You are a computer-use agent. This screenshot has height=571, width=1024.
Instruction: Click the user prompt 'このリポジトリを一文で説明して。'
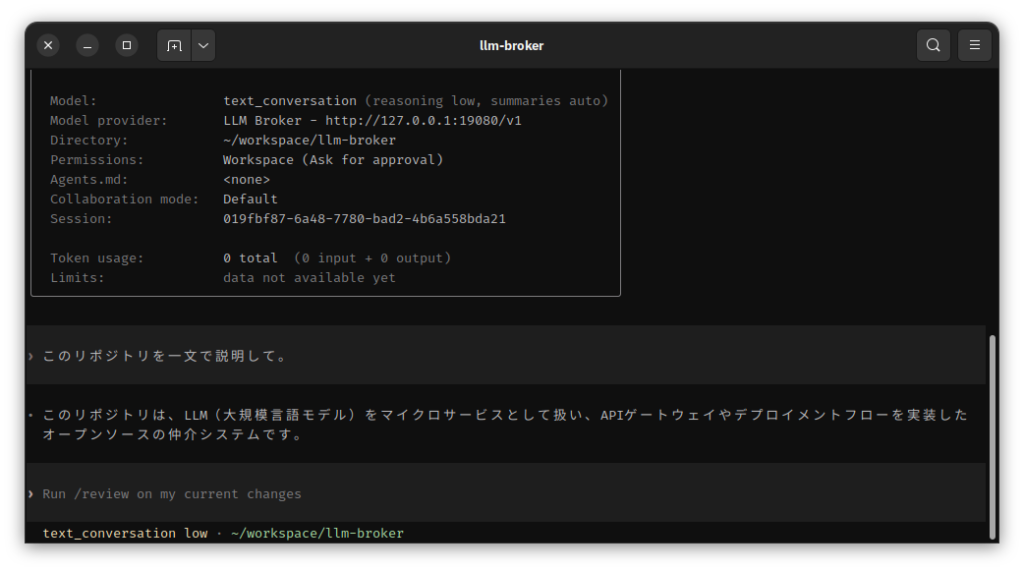[x=165, y=356]
